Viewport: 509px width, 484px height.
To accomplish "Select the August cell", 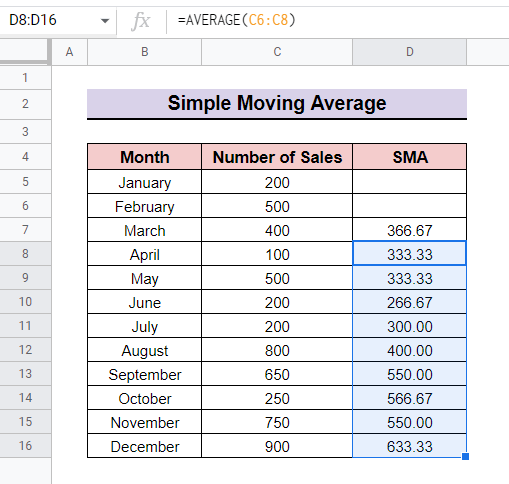I will [x=144, y=350].
